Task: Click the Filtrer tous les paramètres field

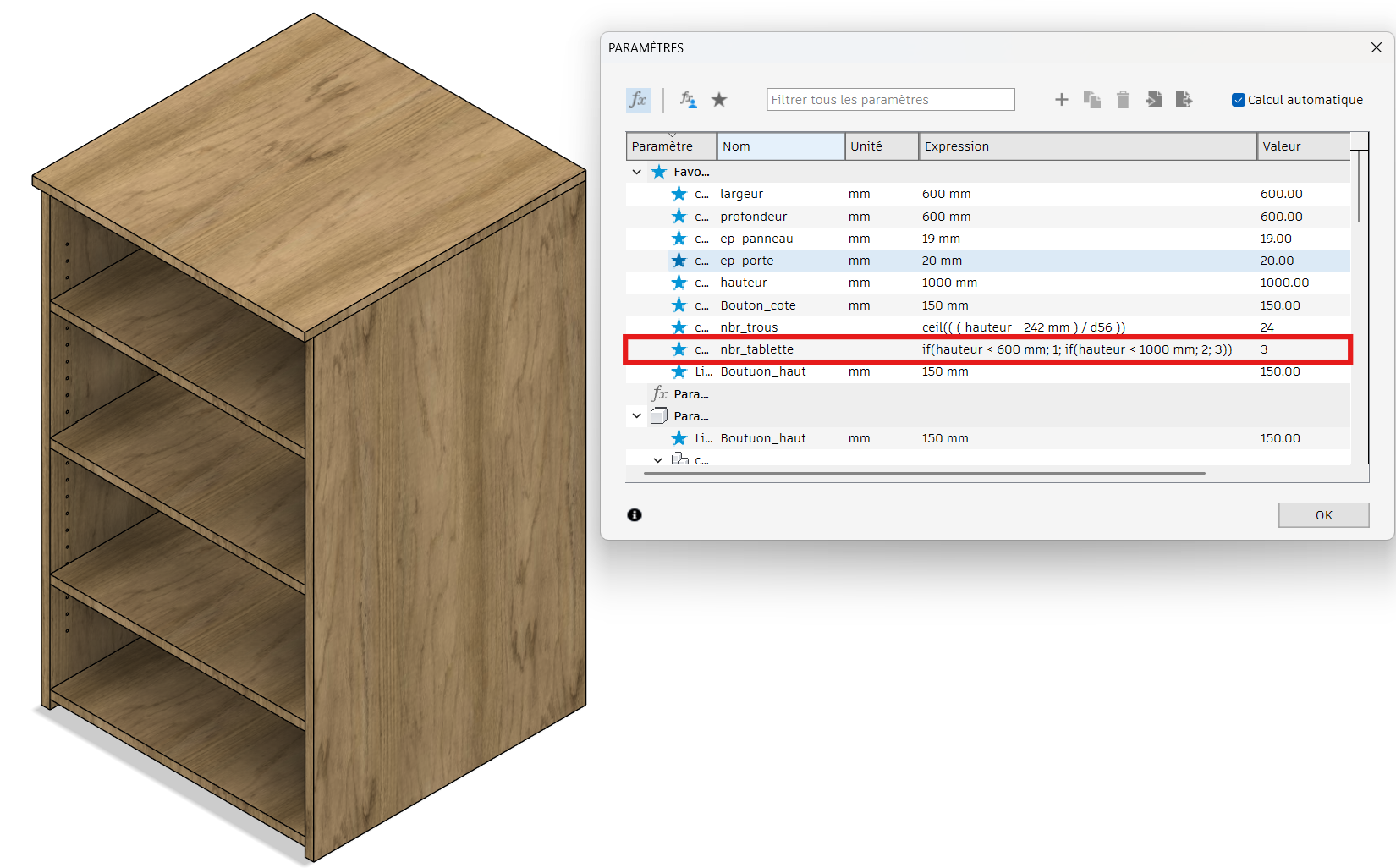Action: (x=890, y=100)
